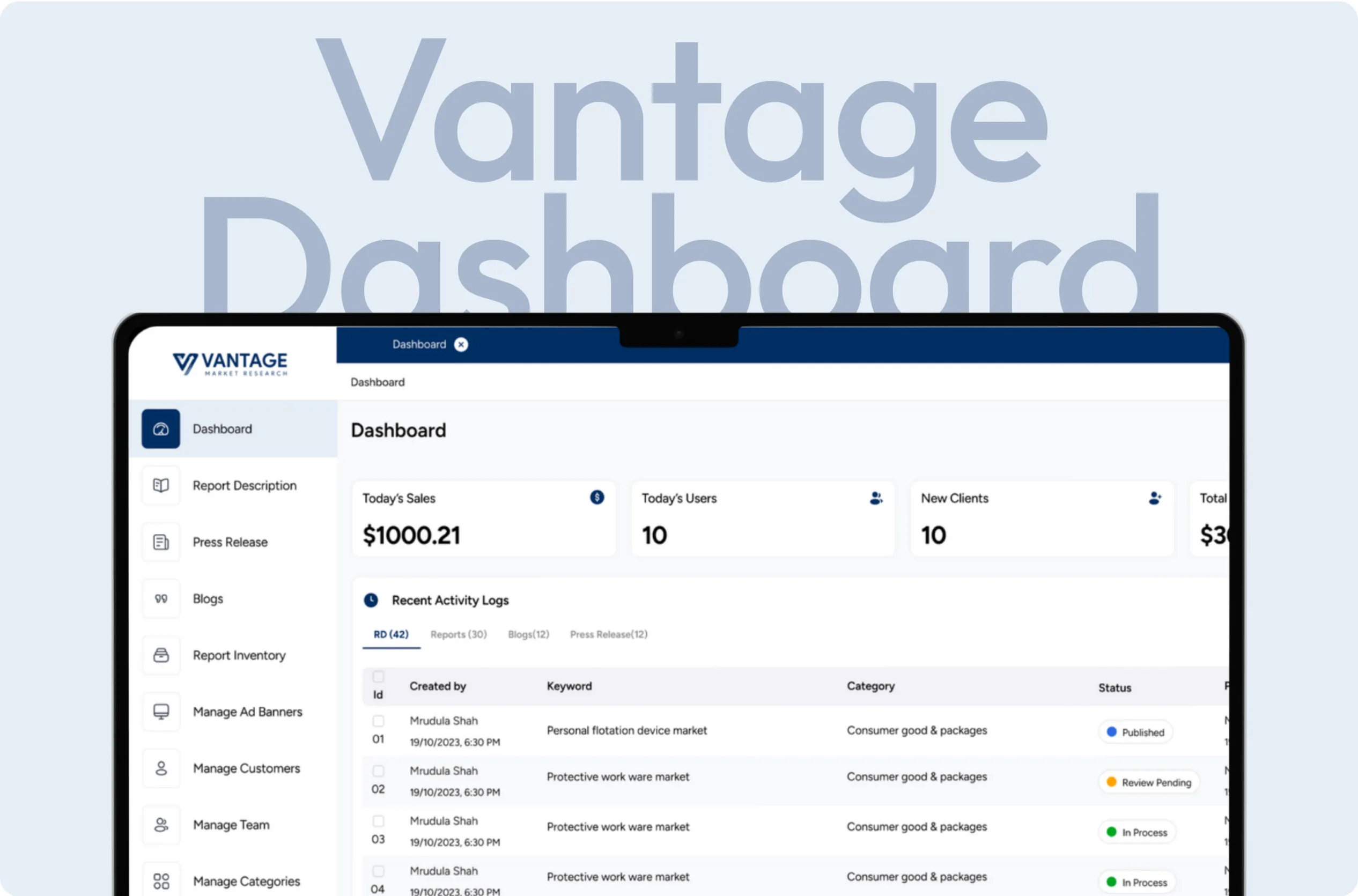Select the RD (42) tab
1358x896 pixels.
click(391, 634)
